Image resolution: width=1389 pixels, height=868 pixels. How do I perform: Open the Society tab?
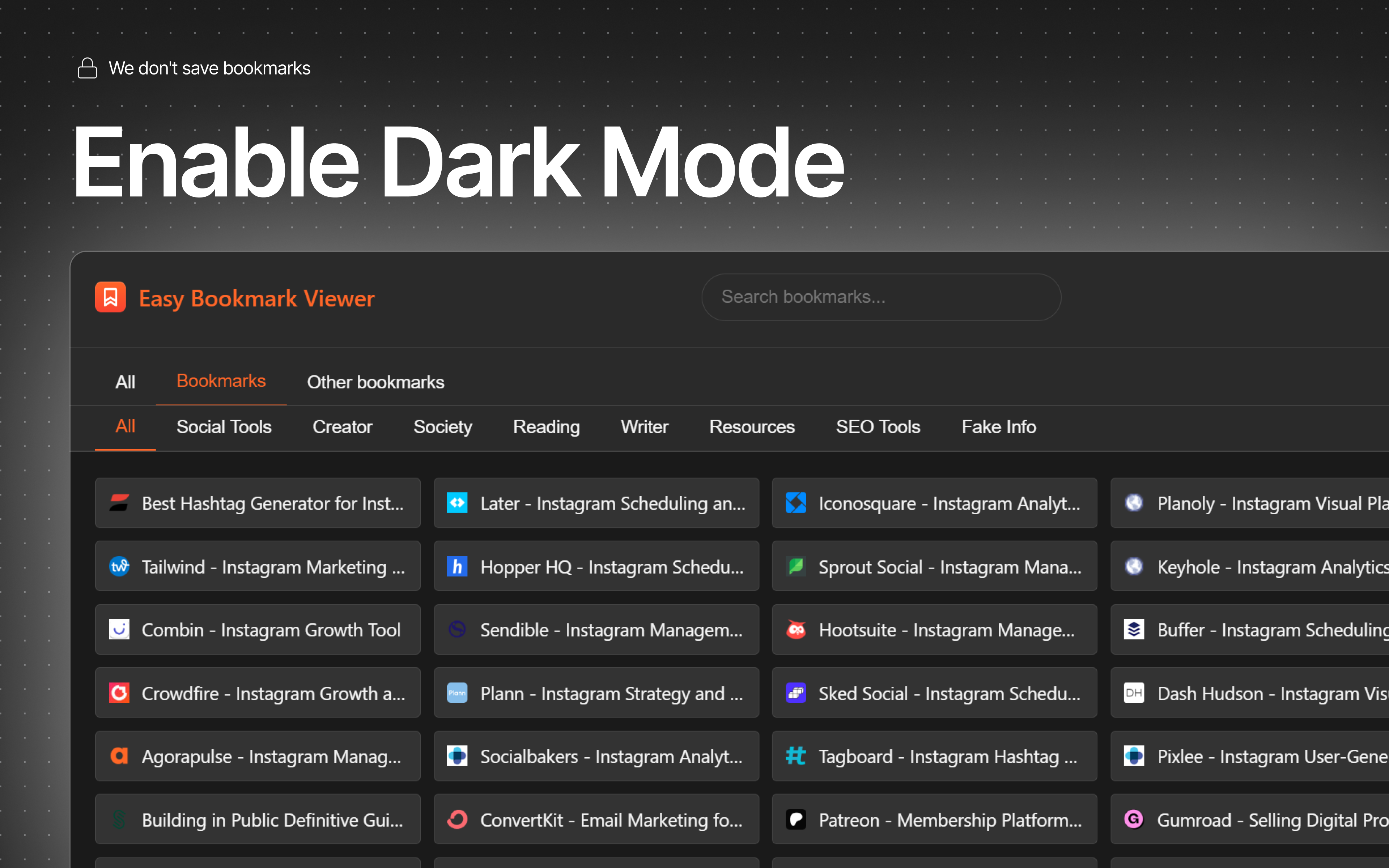coord(442,426)
